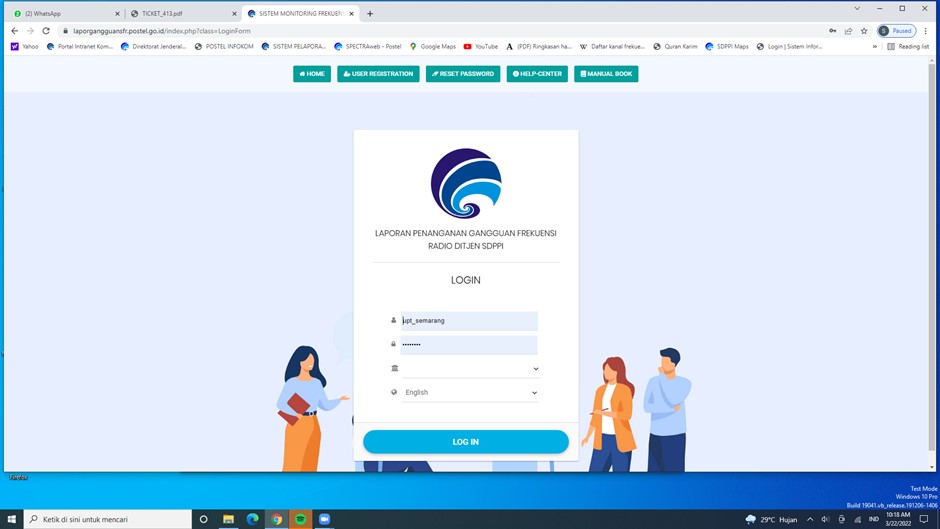This screenshot has width=940, height=529.
Task: Open the MANUAL BOOK
Action: 606,74
